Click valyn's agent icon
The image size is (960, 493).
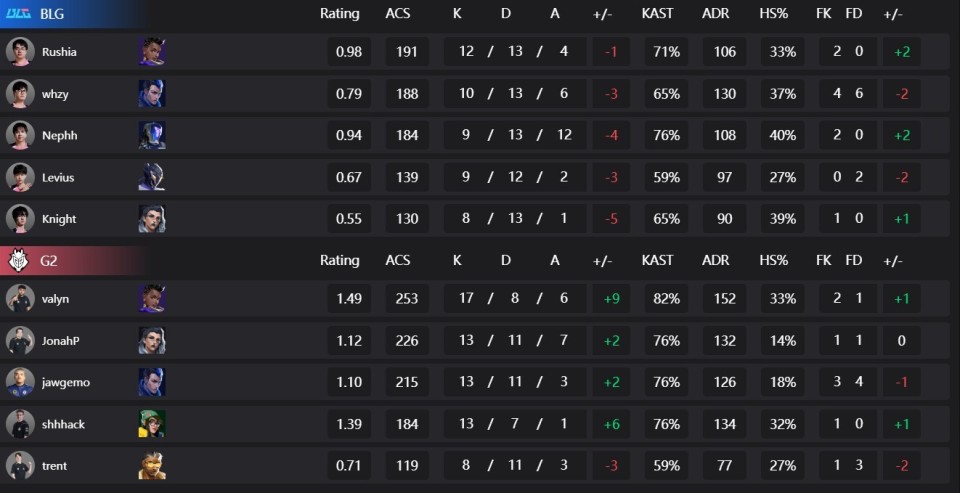pos(152,299)
